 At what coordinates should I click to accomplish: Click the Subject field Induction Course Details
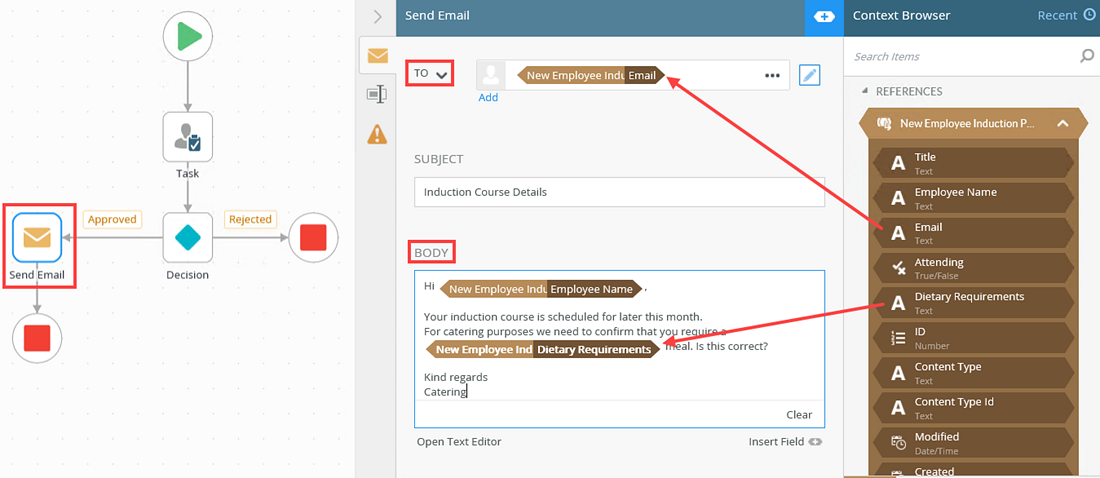619,192
